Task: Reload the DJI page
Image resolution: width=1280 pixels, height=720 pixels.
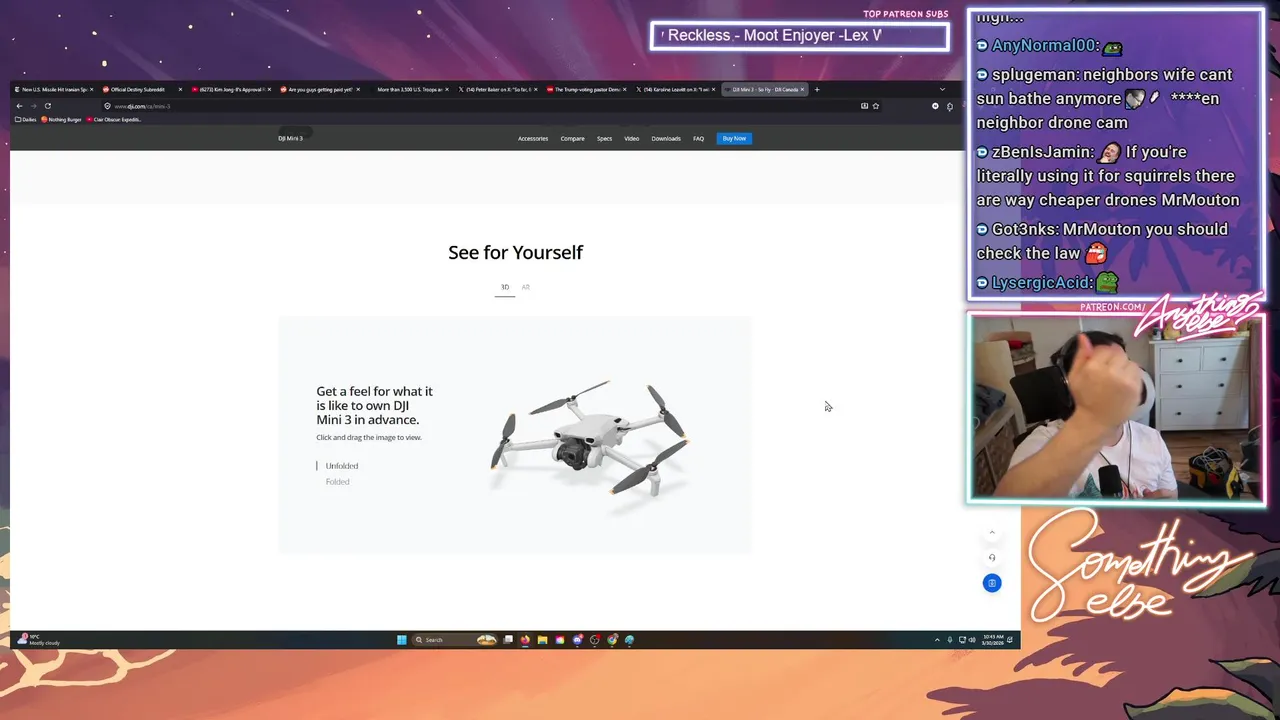Action: (x=47, y=106)
